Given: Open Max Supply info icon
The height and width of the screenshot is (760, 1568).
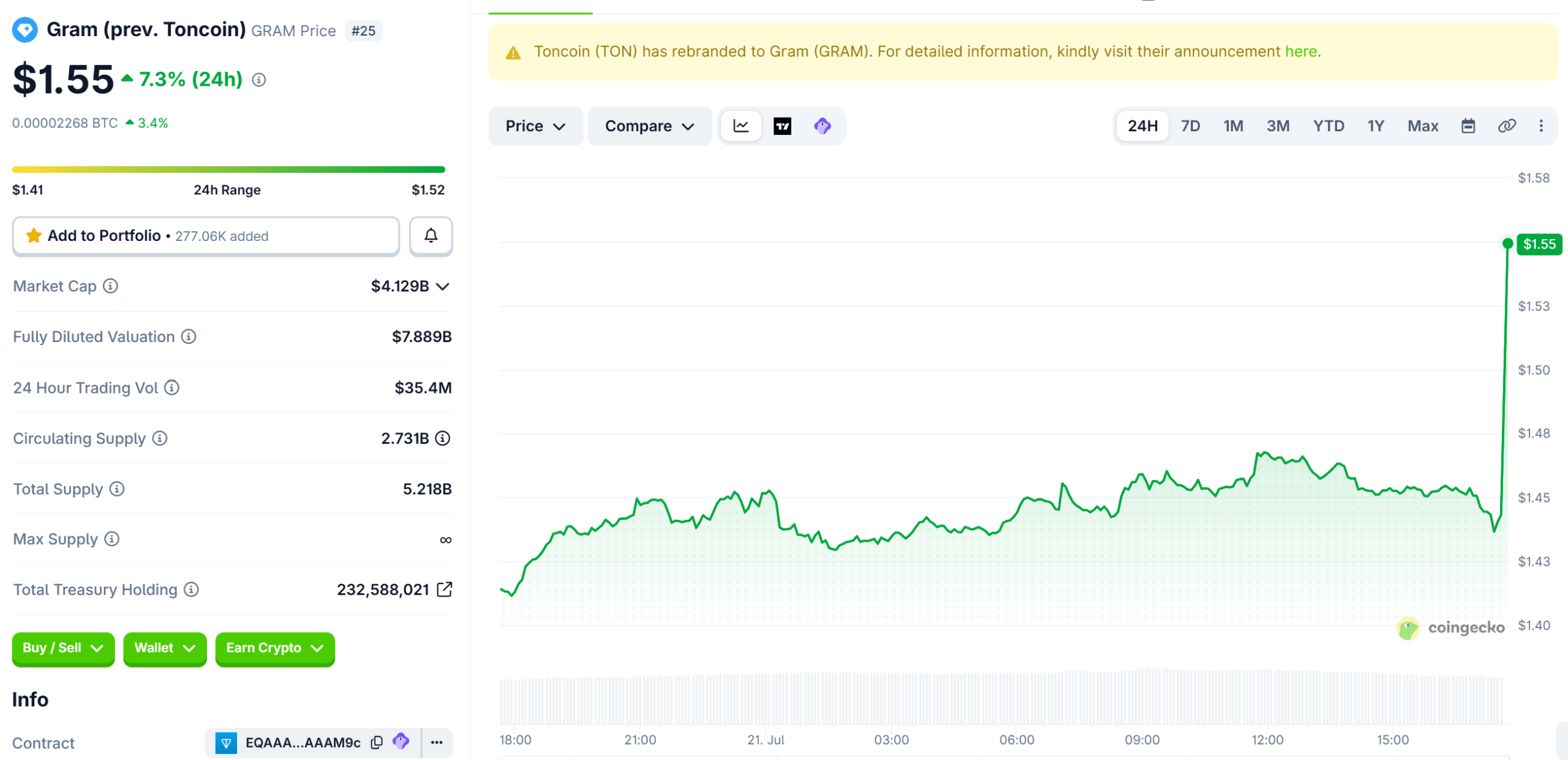Looking at the screenshot, I should pos(111,539).
